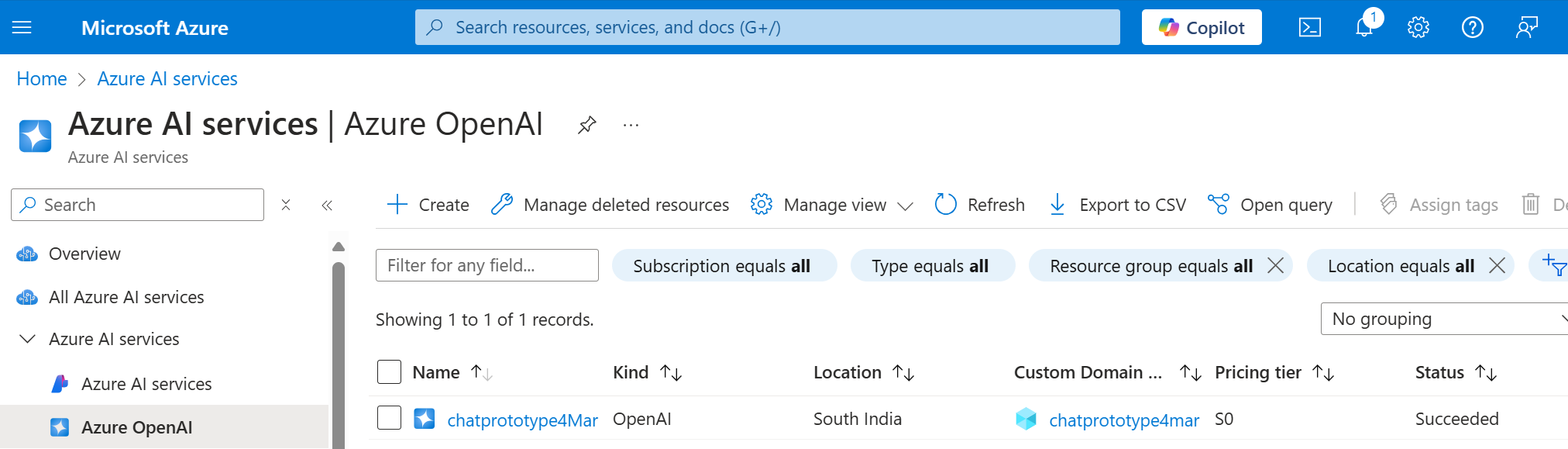1568x449 pixels.
Task: Open the help question mark icon
Action: click(1473, 28)
